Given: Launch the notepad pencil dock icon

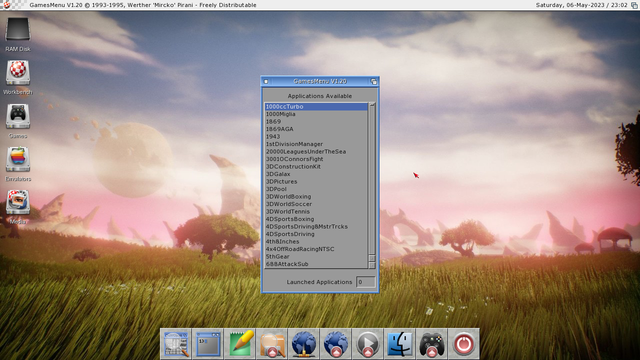Looking at the screenshot, I should [240, 344].
